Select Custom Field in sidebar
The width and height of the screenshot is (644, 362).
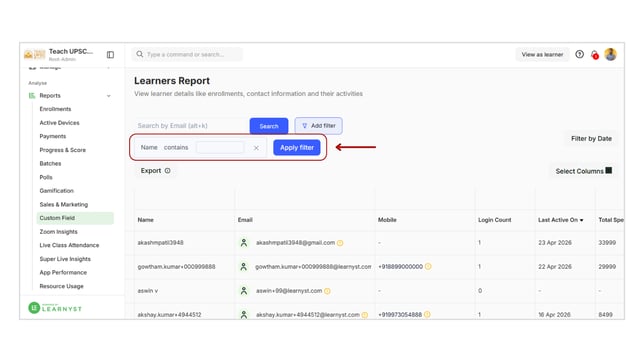(75, 218)
